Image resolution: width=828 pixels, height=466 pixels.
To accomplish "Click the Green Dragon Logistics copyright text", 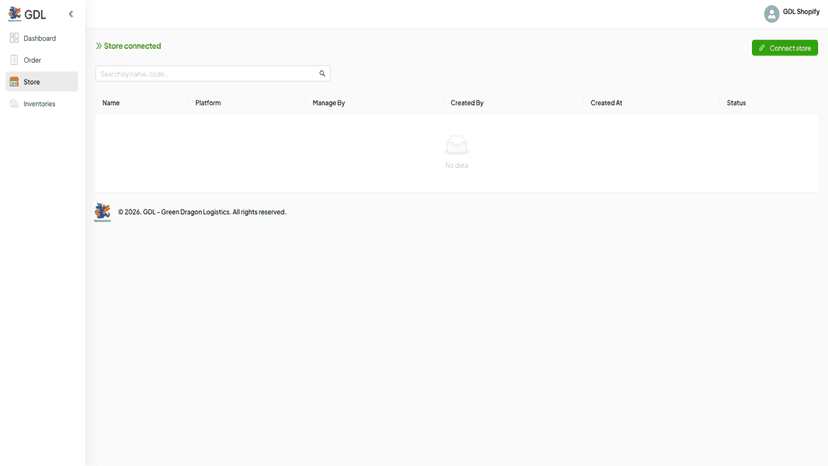I will pos(202,212).
